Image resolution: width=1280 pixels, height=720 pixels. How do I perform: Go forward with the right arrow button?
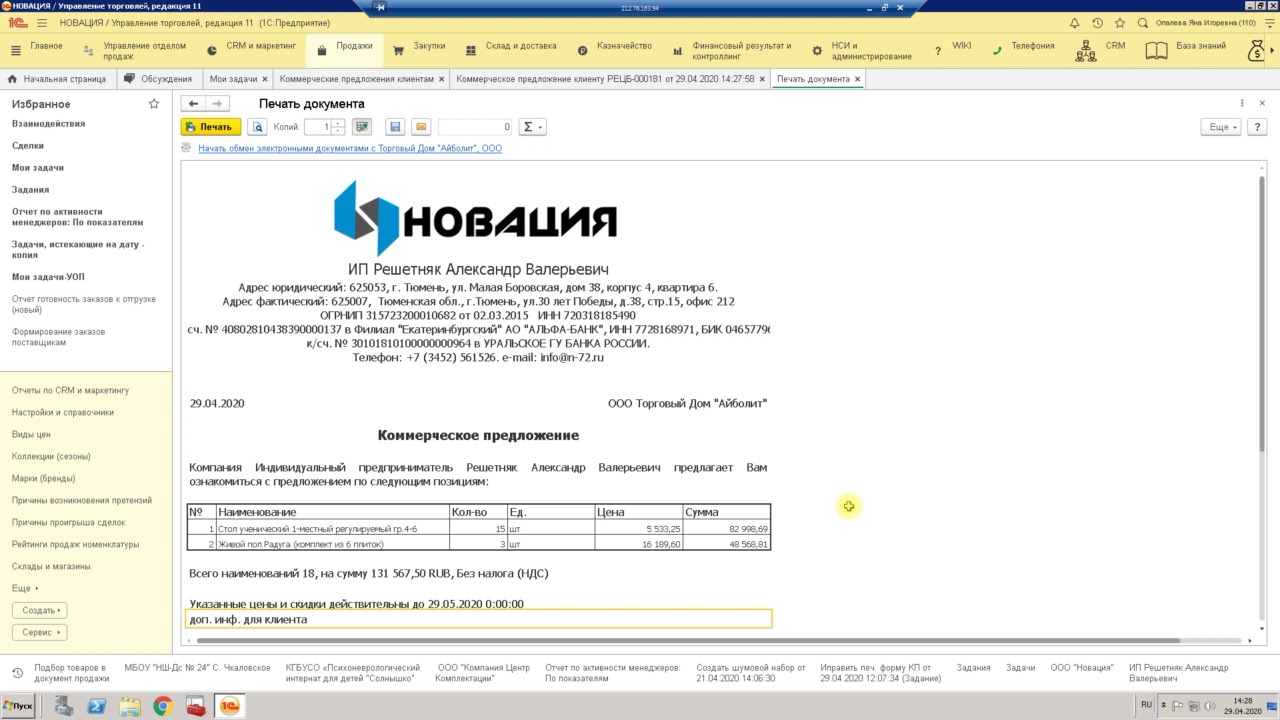[x=217, y=103]
